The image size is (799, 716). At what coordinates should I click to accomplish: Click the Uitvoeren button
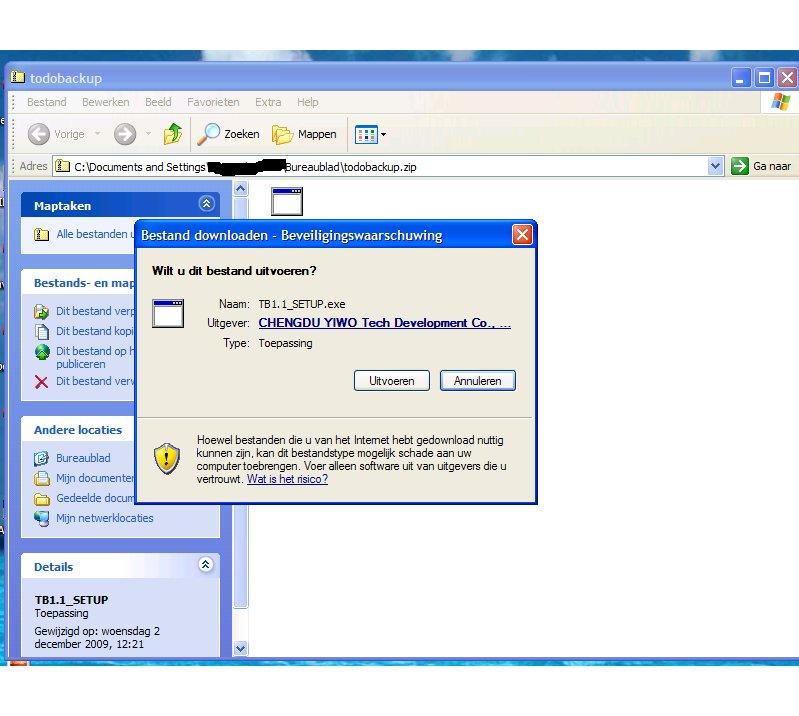[391, 381]
